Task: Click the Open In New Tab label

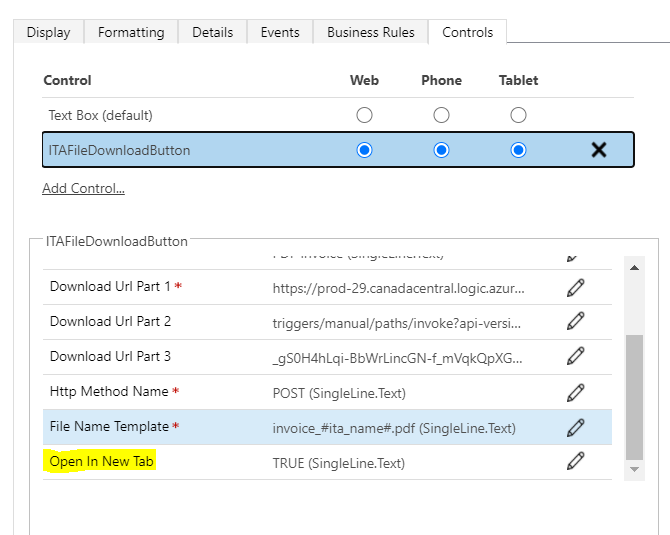Action: pyautogui.click(x=101, y=462)
